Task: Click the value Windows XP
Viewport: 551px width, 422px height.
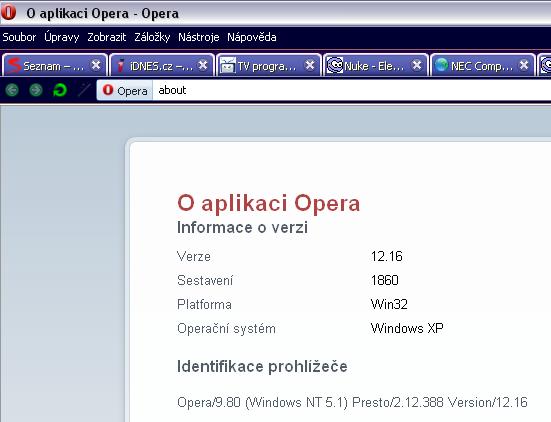Action: (407, 328)
